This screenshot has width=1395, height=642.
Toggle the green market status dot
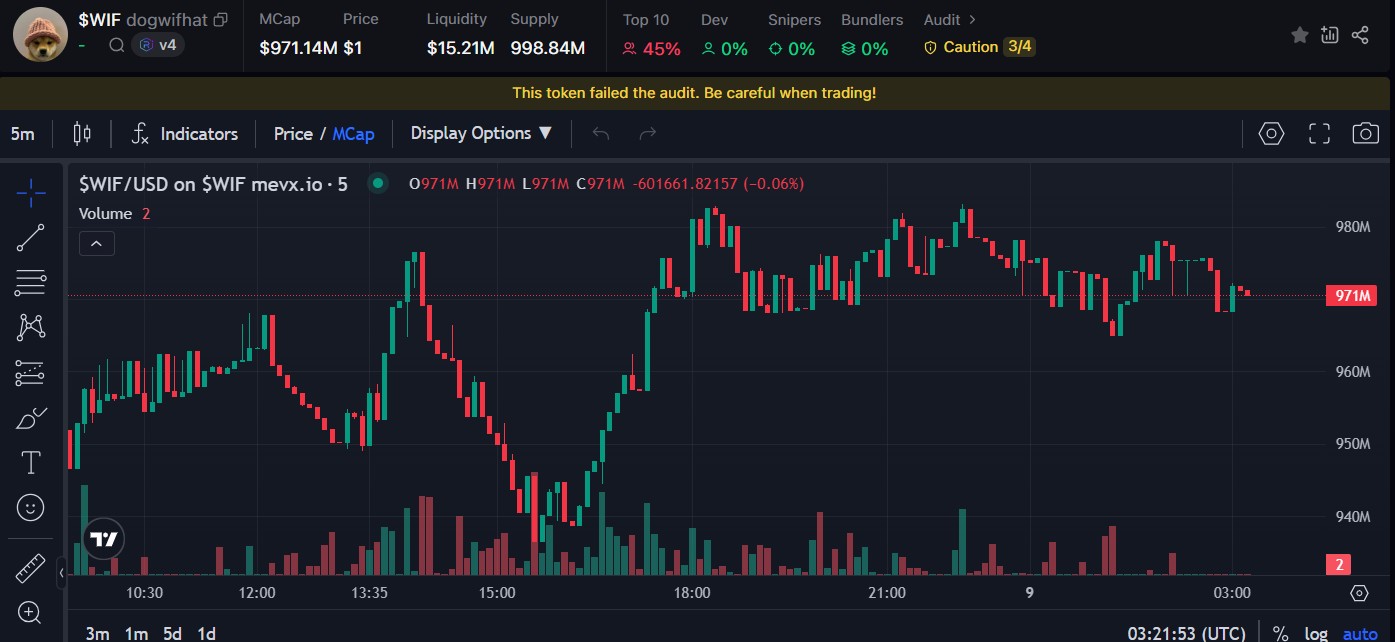[x=378, y=183]
